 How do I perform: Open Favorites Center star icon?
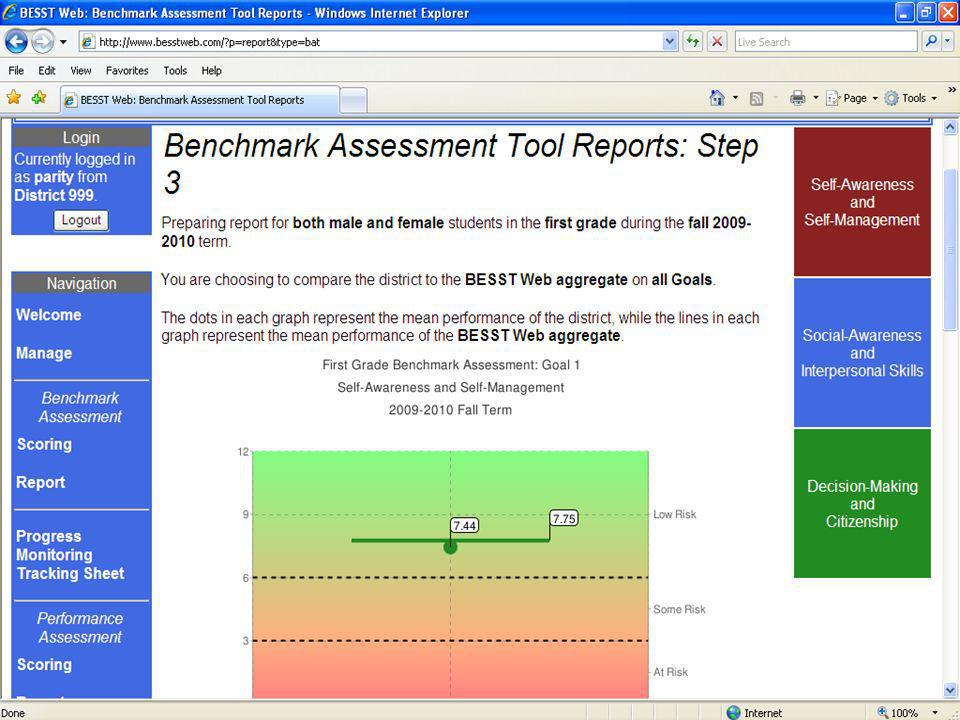13,97
